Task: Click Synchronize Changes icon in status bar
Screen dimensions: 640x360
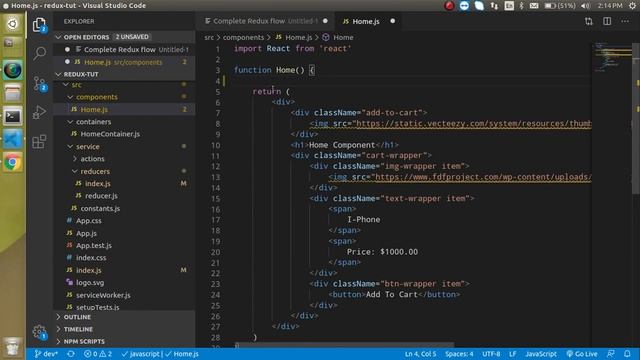Action: (71, 354)
